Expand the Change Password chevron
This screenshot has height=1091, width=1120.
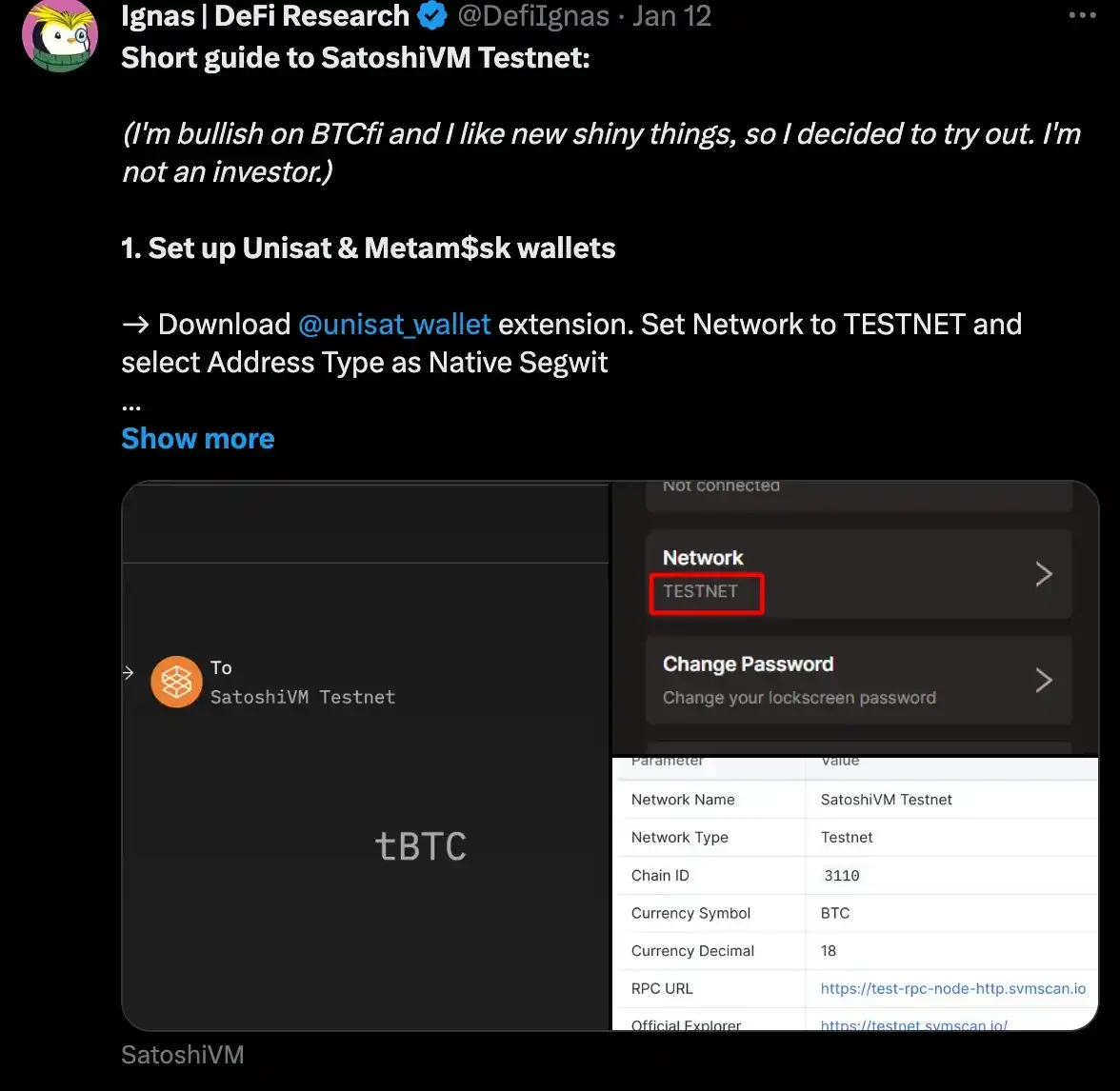pos(1044,680)
